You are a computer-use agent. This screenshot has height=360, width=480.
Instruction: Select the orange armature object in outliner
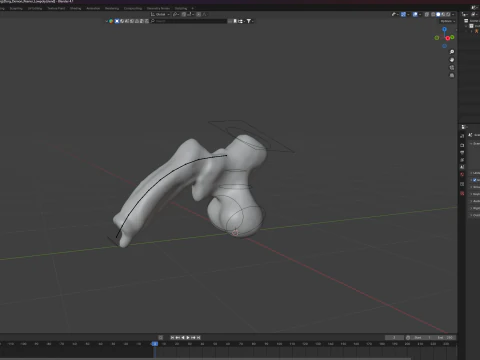coord(476,31)
